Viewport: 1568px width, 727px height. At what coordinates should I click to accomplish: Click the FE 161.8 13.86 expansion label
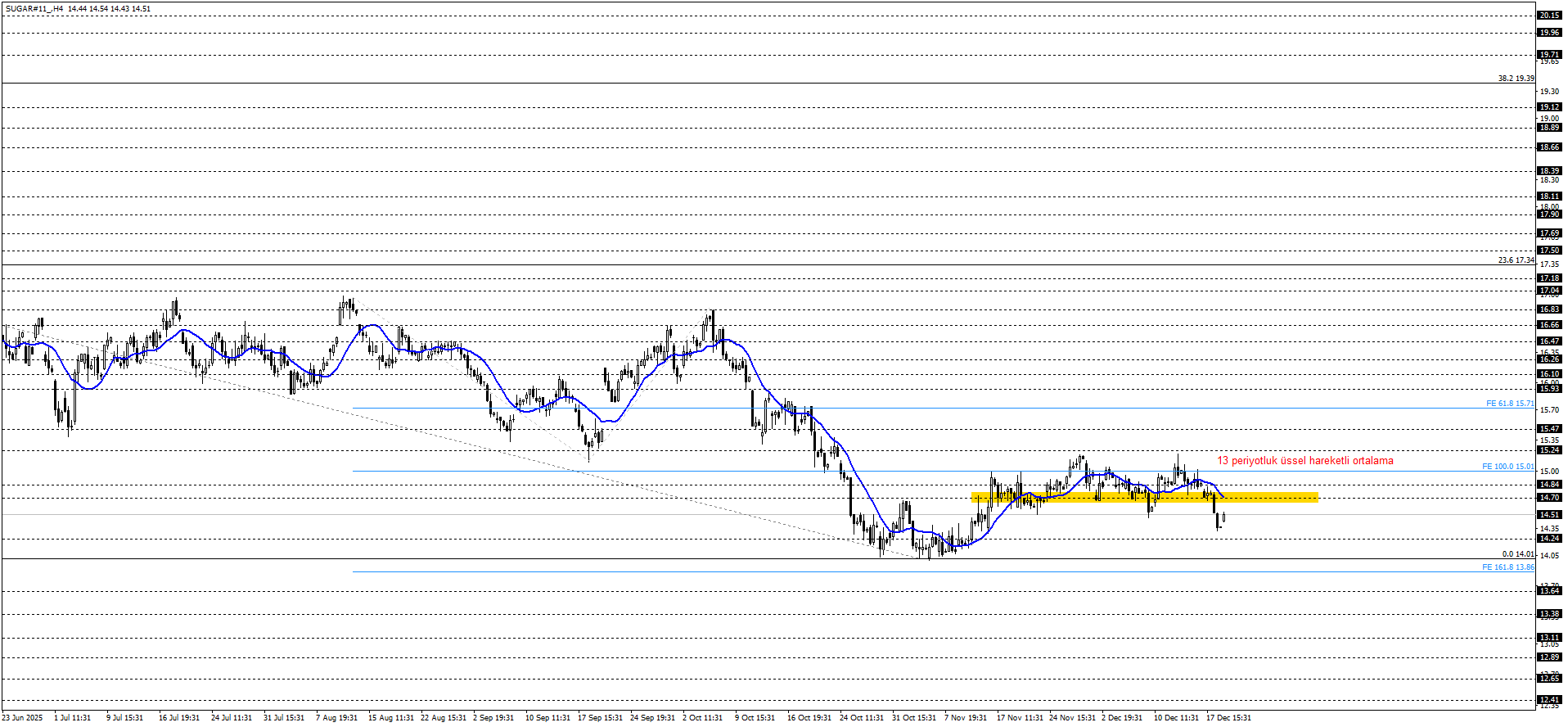(1507, 567)
